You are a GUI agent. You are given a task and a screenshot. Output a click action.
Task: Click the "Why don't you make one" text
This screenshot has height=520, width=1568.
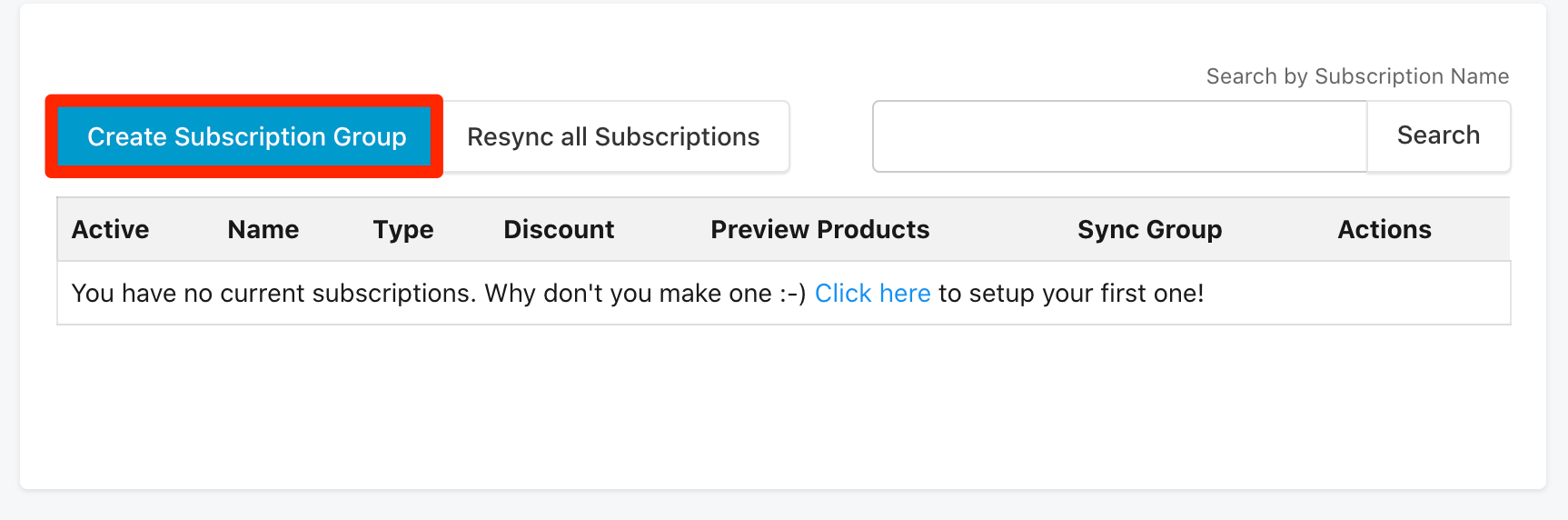[x=627, y=294]
